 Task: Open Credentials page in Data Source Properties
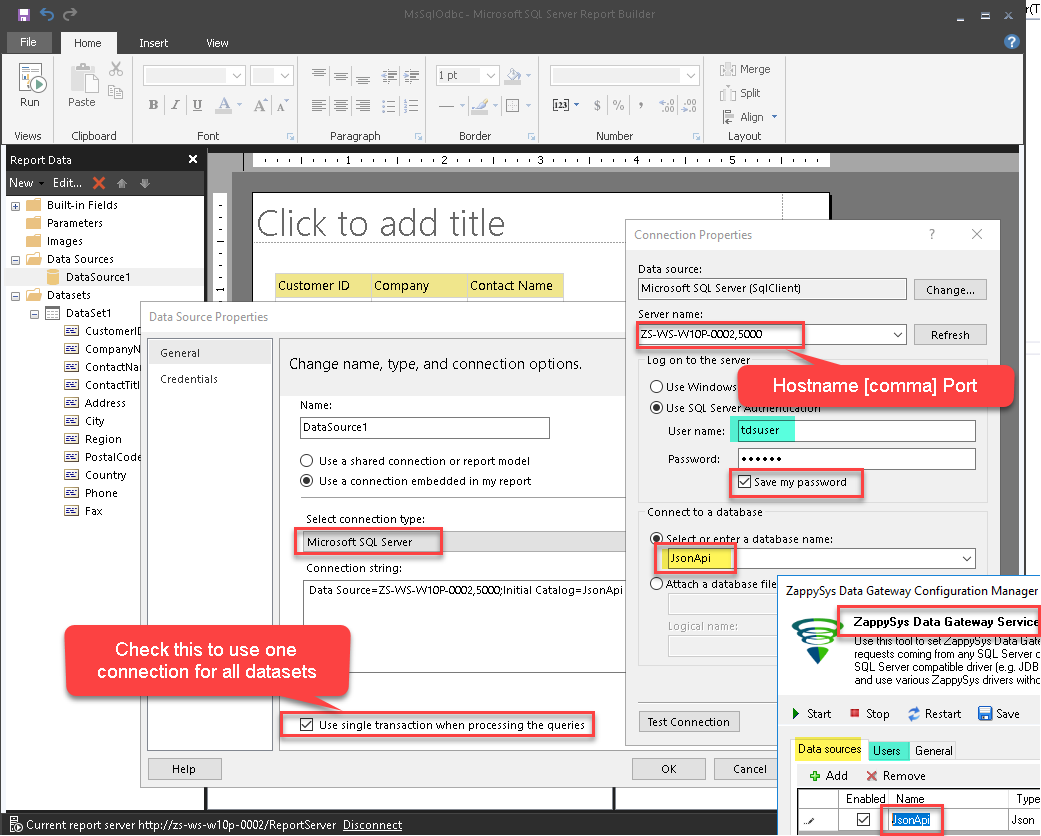point(189,378)
